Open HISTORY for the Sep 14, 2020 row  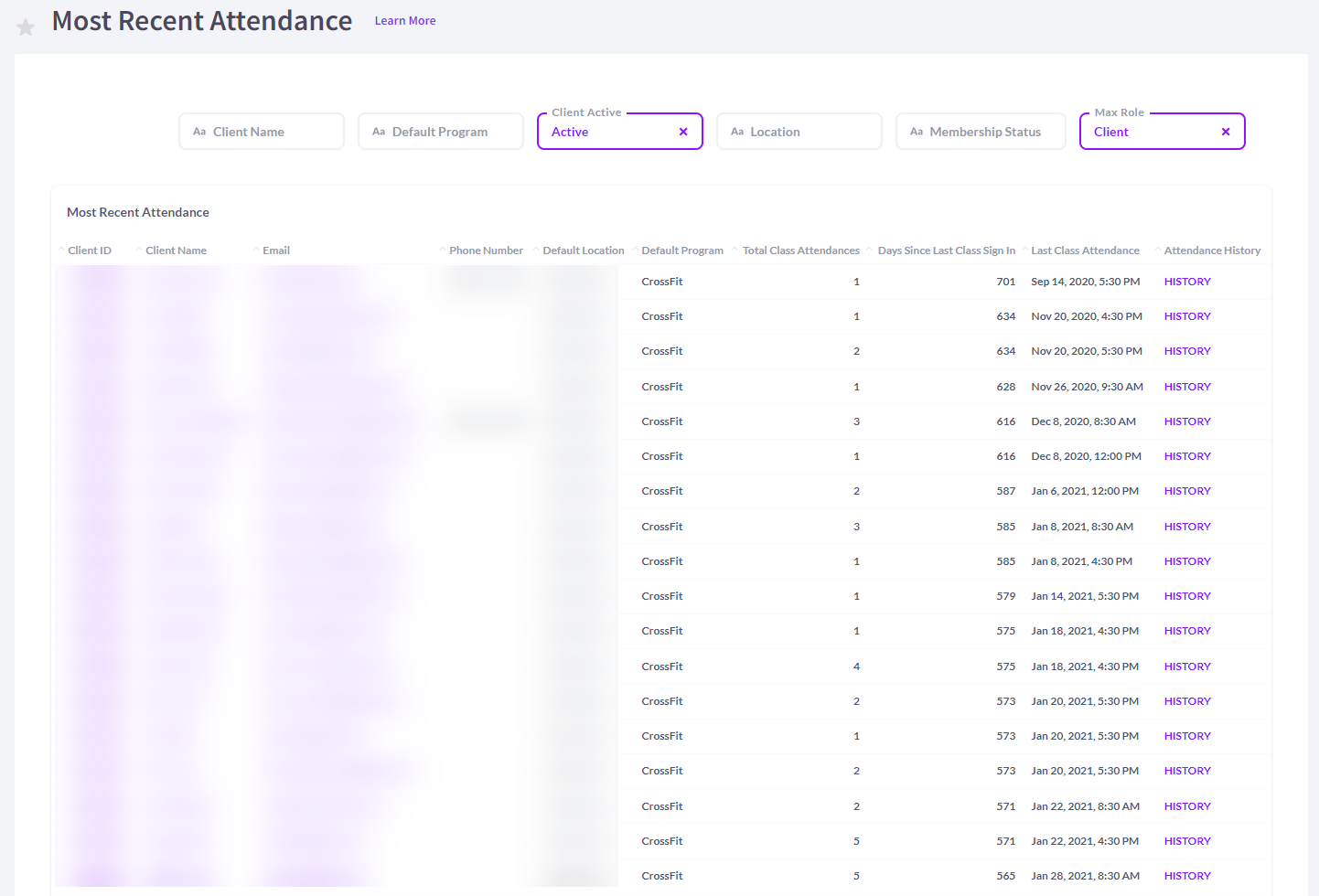(1187, 282)
